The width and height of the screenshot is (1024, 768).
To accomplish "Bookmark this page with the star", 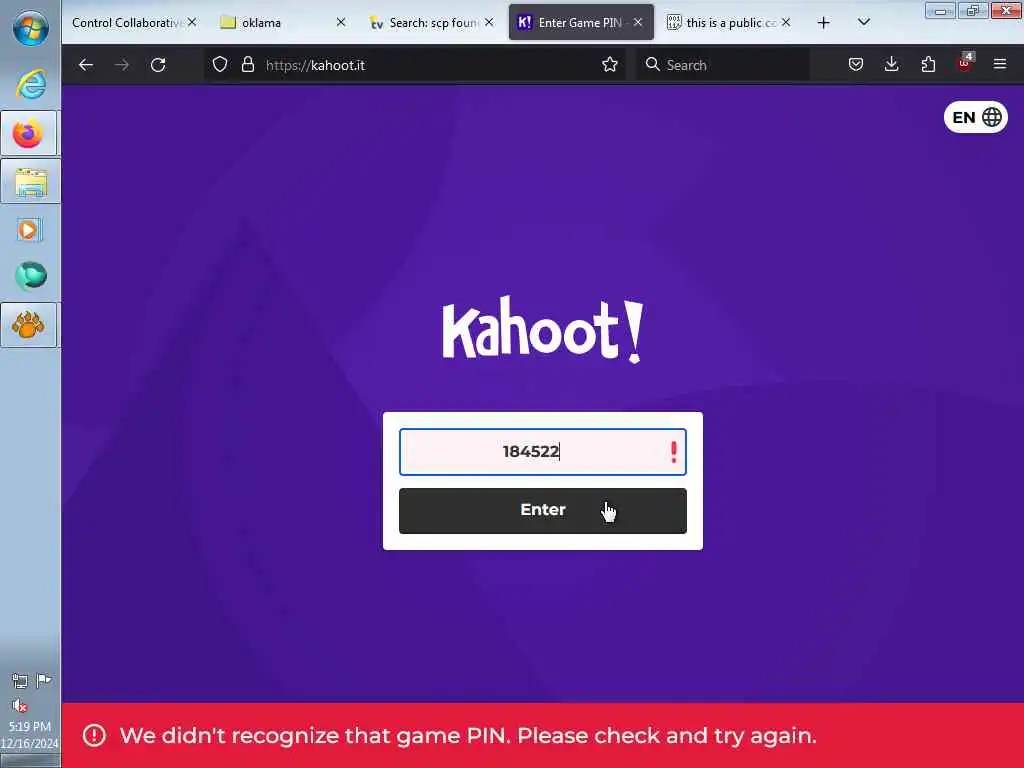I will [x=610, y=65].
